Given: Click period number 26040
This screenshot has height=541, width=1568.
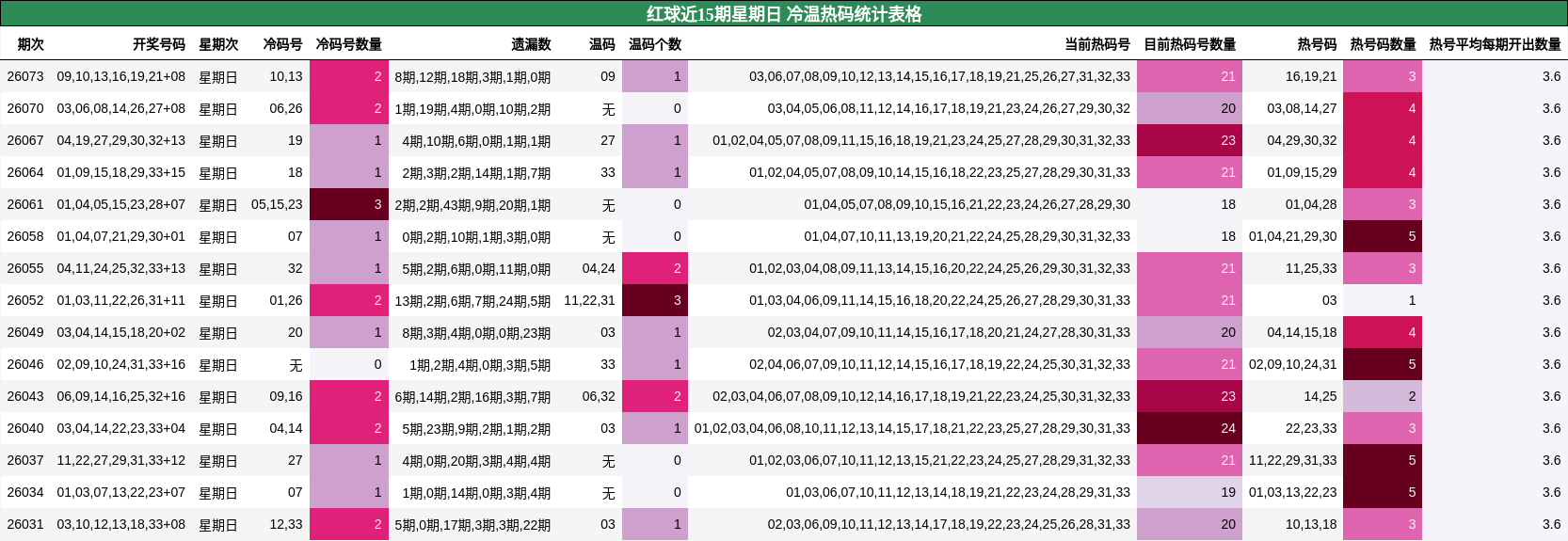Looking at the screenshot, I should (x=25, y=428).
